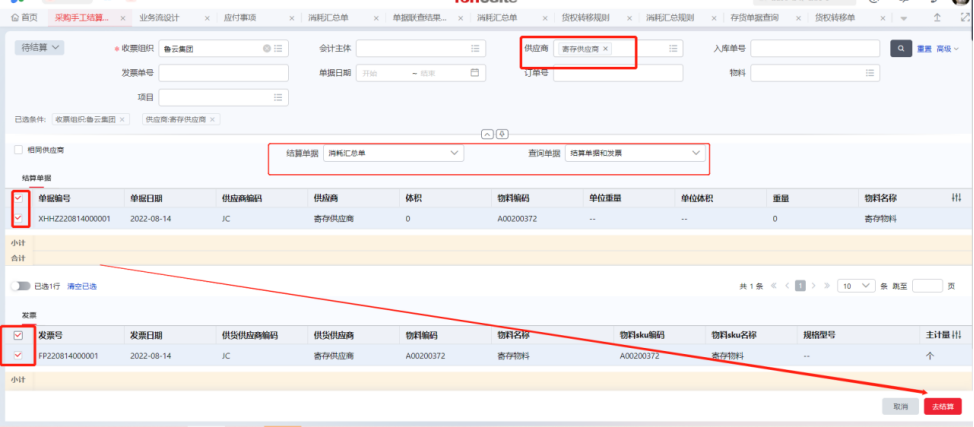Open column settings icon for 发票 table
This screenshot has height=427, width=974.
tap(956, 334)
